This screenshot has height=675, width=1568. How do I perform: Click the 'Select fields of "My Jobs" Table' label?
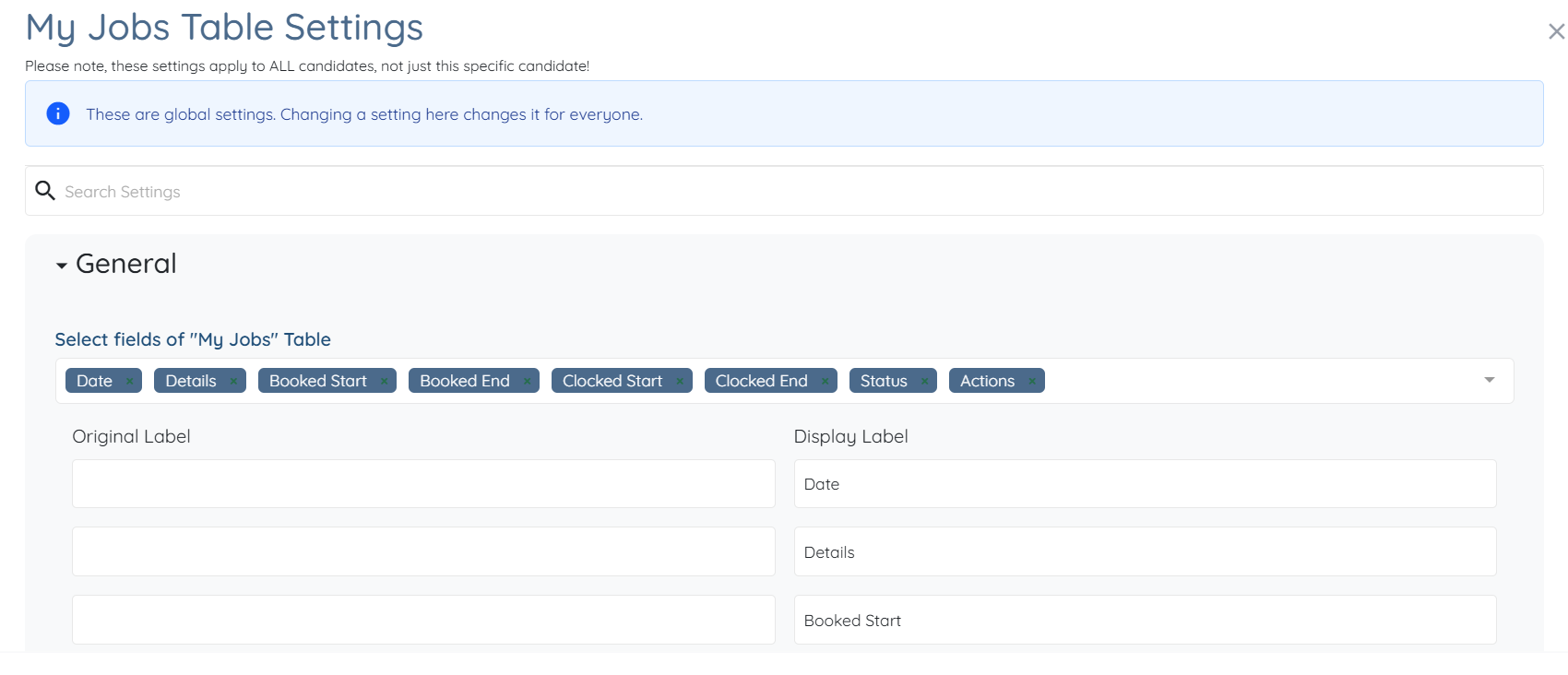click(193, 339)
